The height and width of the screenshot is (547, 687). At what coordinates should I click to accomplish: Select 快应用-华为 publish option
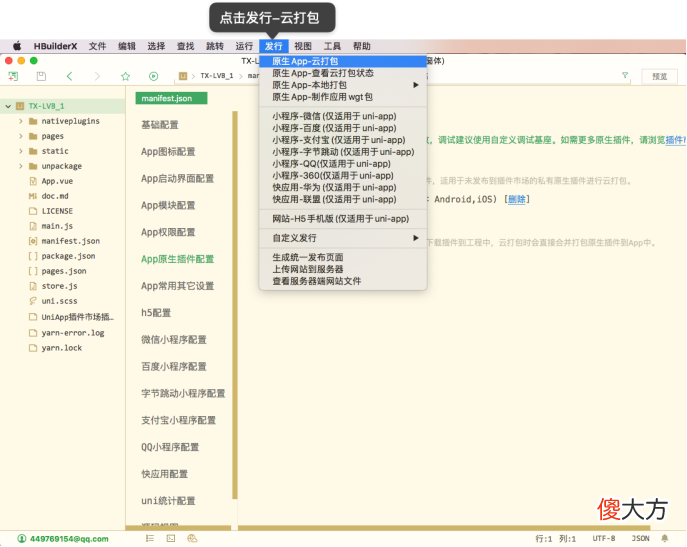(343, 187)
